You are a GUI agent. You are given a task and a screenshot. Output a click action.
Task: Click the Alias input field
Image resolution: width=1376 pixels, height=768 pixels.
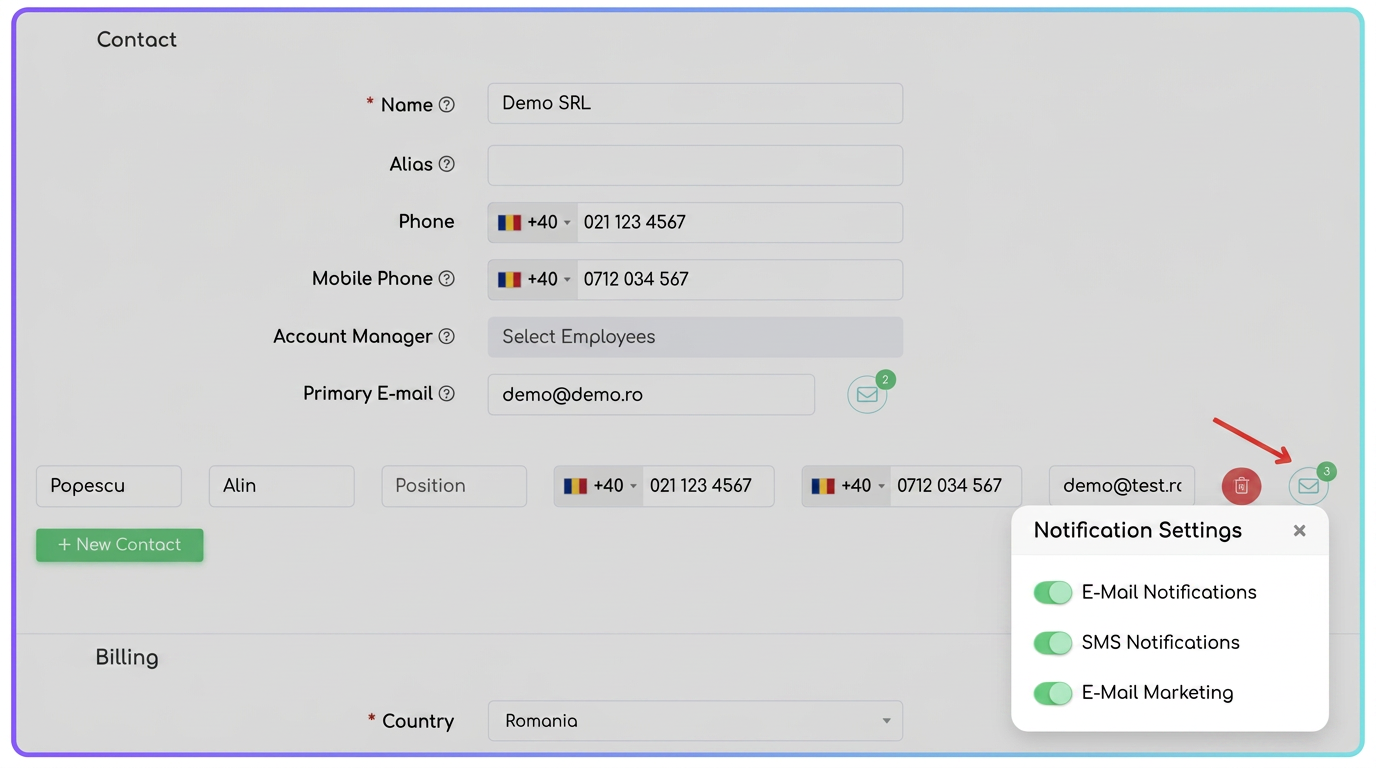[695, 165]
